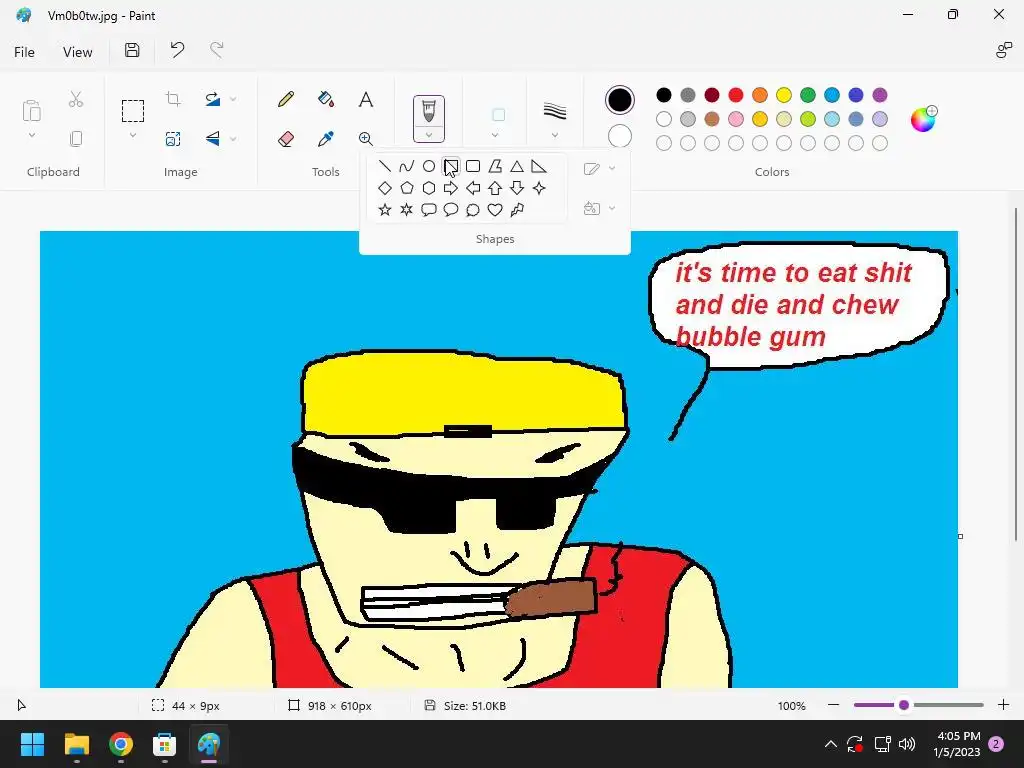Click the Rotate icon
This screenshot has height=768, width=1024.
pos(213,99)
